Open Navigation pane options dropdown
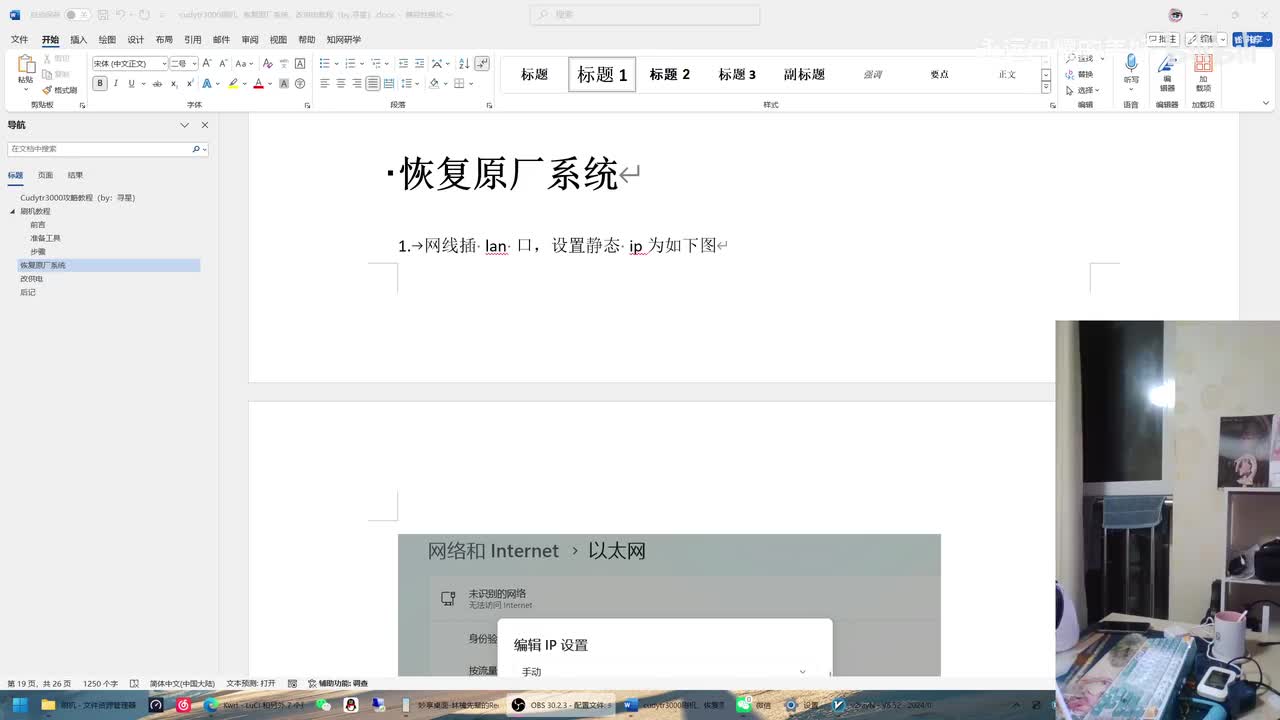Image resolution: width=1280 pixels, height=720 pixels. coord(184,125)
